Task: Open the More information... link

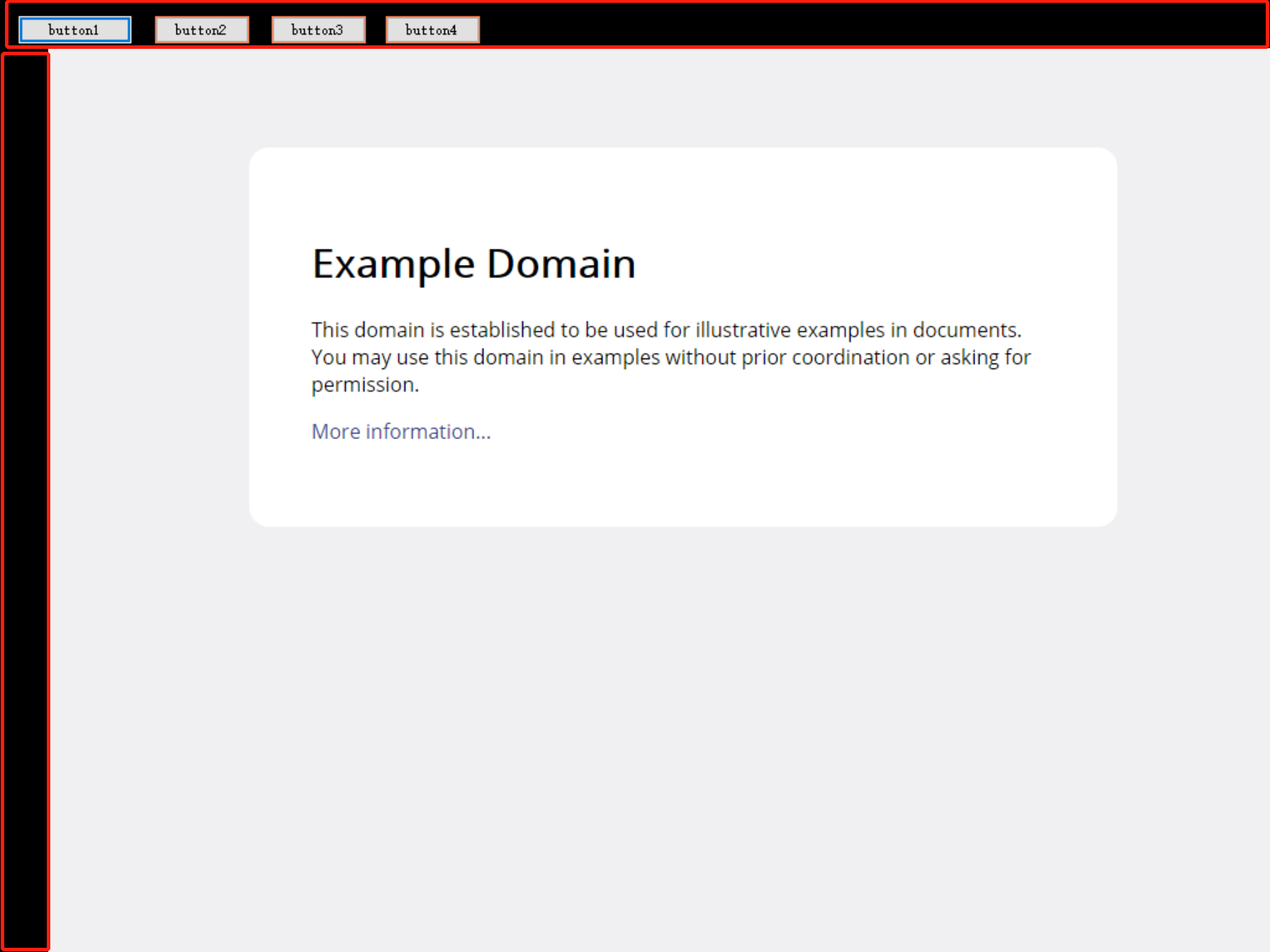Action: click(x=401, y=431)
